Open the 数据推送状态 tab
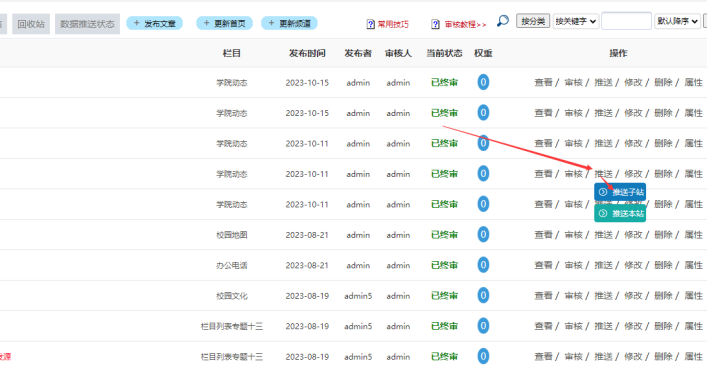The height and width of the screenshot is (370, 707). (87, 24)
